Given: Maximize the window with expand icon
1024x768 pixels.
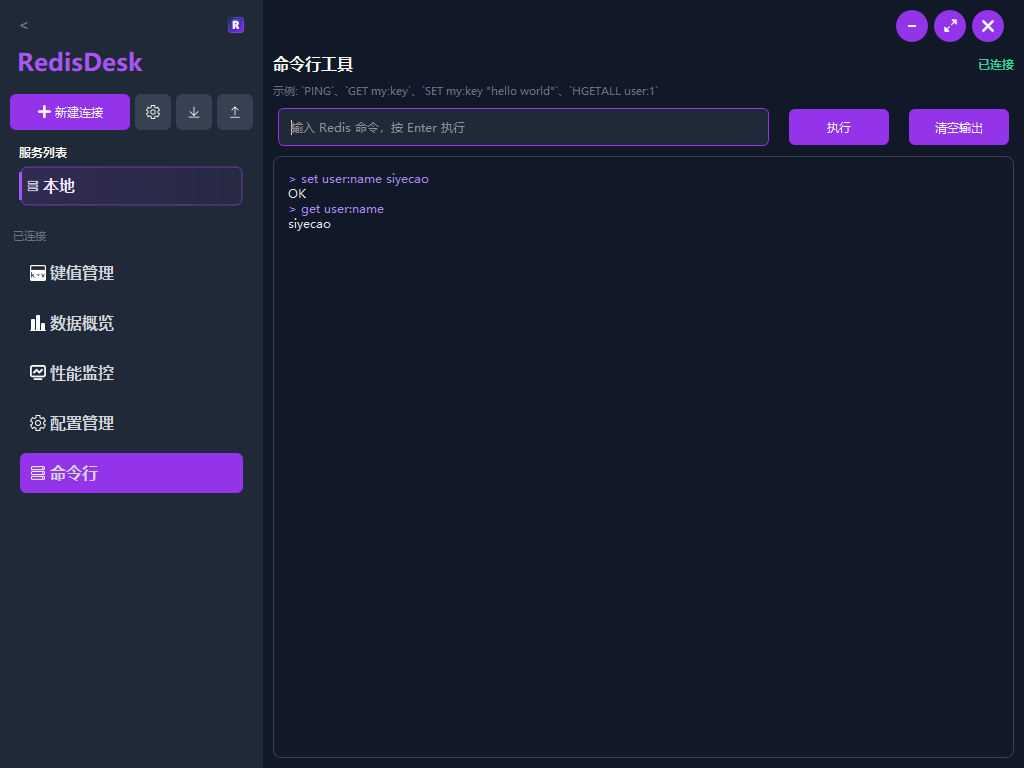Looking at the screenshot, I should pos(950,26).
